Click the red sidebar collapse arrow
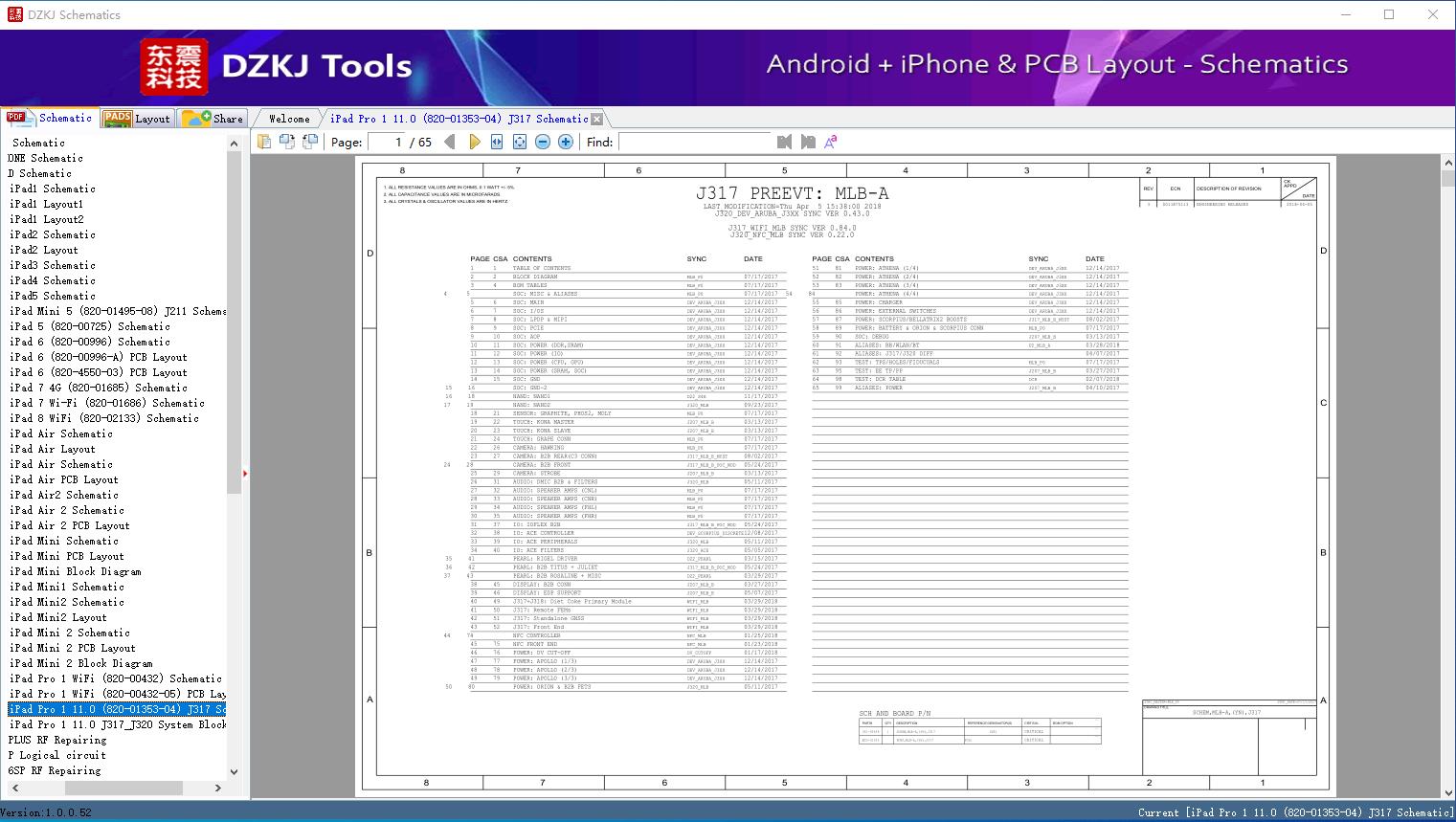The width and height of the screenshot is (1456, 822). (245, 474)
